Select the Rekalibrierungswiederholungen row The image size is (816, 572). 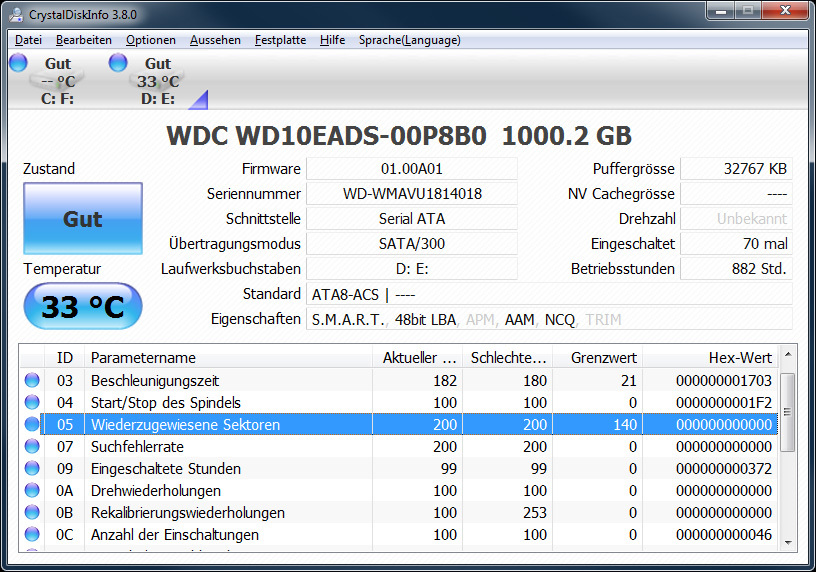pos(399,513)
